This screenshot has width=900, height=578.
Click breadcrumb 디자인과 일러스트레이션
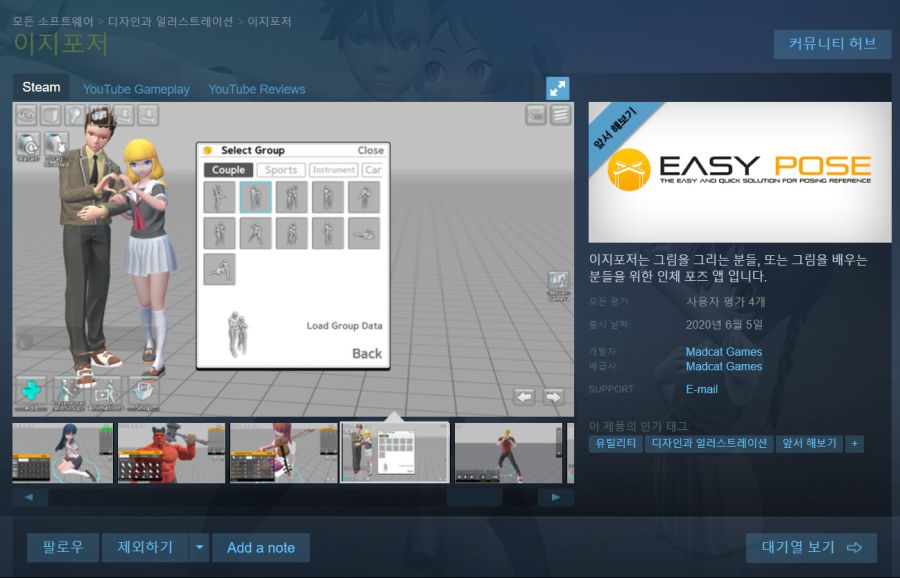click(170, 21)
